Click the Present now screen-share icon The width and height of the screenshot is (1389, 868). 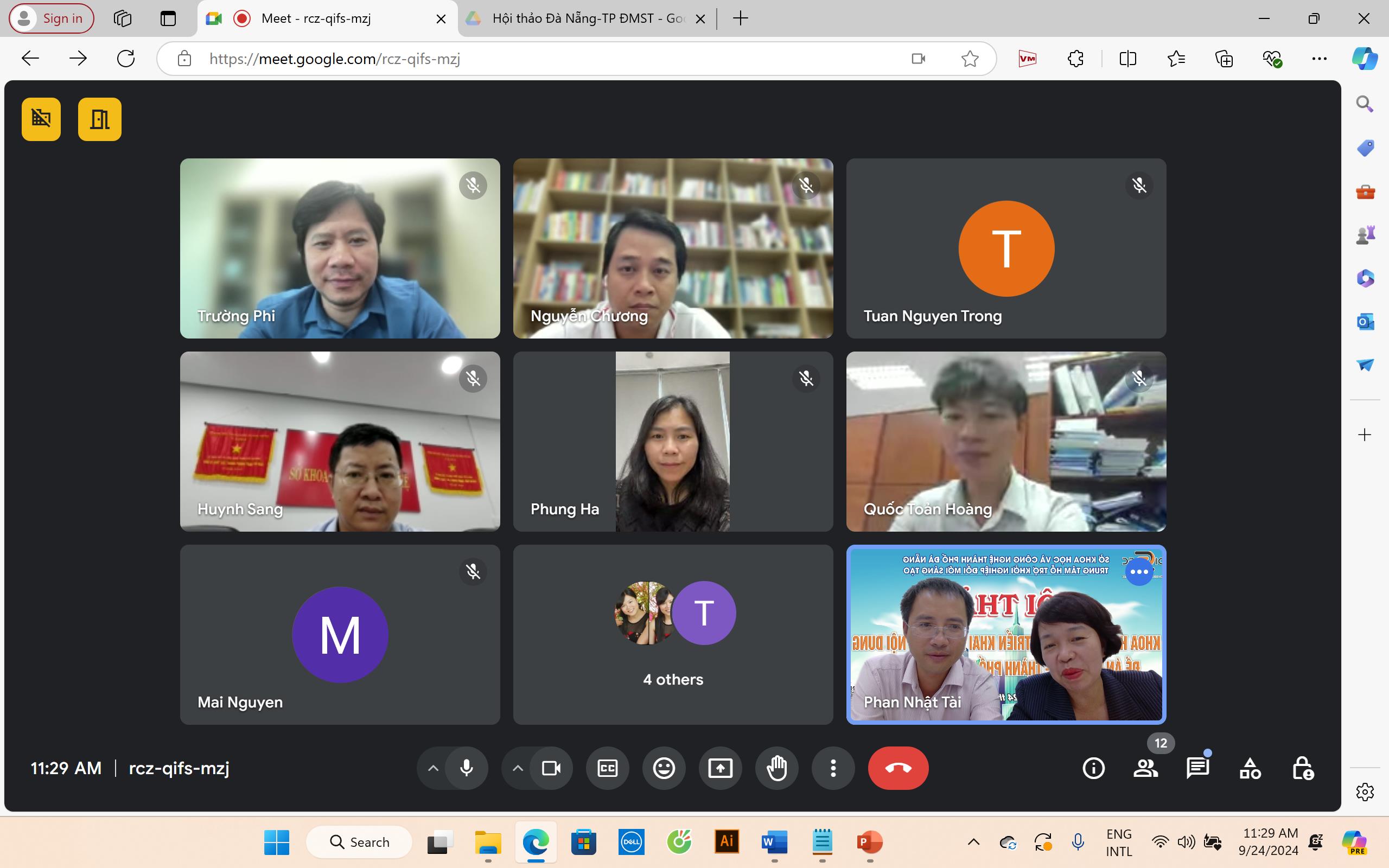721,768
